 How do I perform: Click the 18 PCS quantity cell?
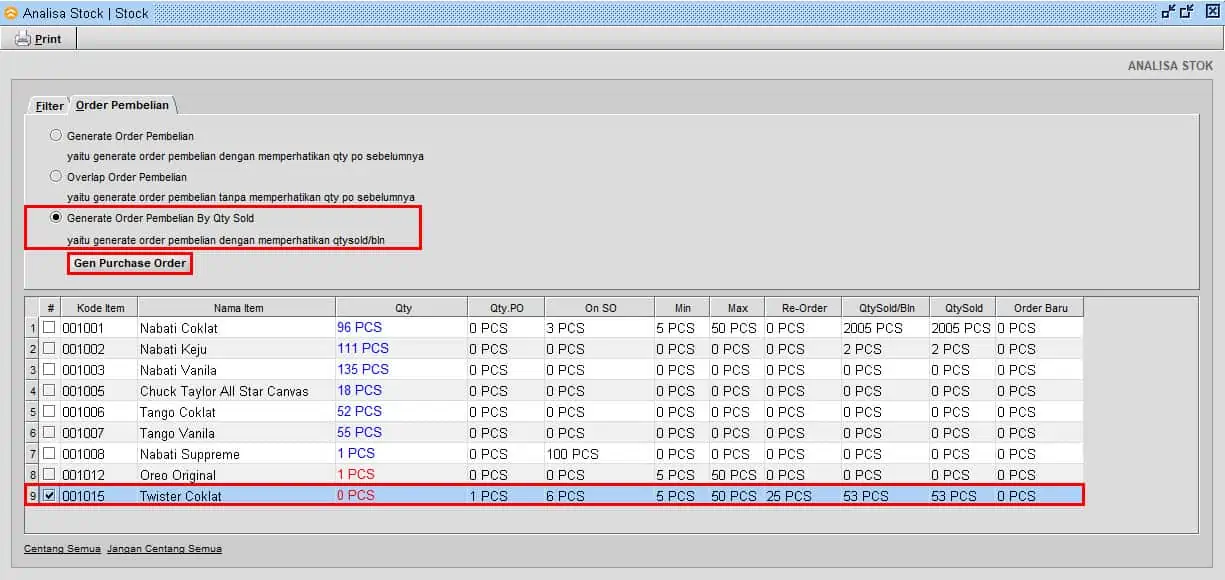tap(402, 390)
